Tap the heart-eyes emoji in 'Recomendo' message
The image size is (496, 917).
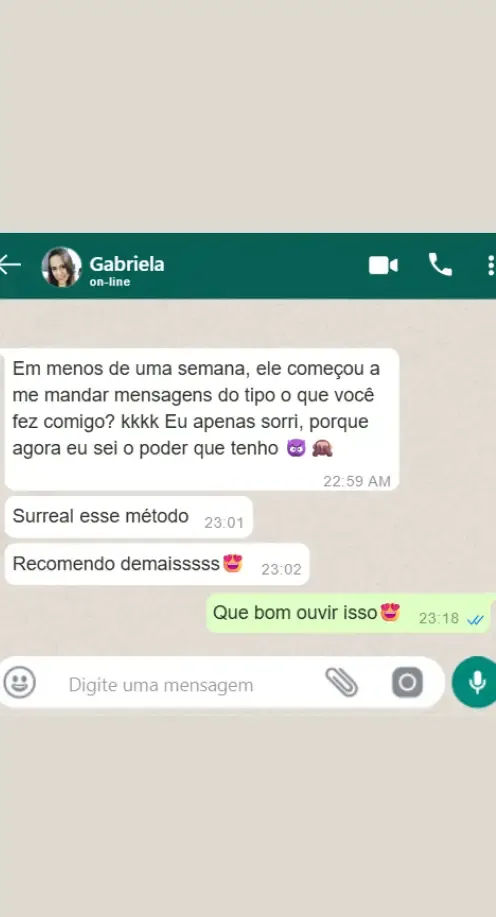[x=233, y=563]
